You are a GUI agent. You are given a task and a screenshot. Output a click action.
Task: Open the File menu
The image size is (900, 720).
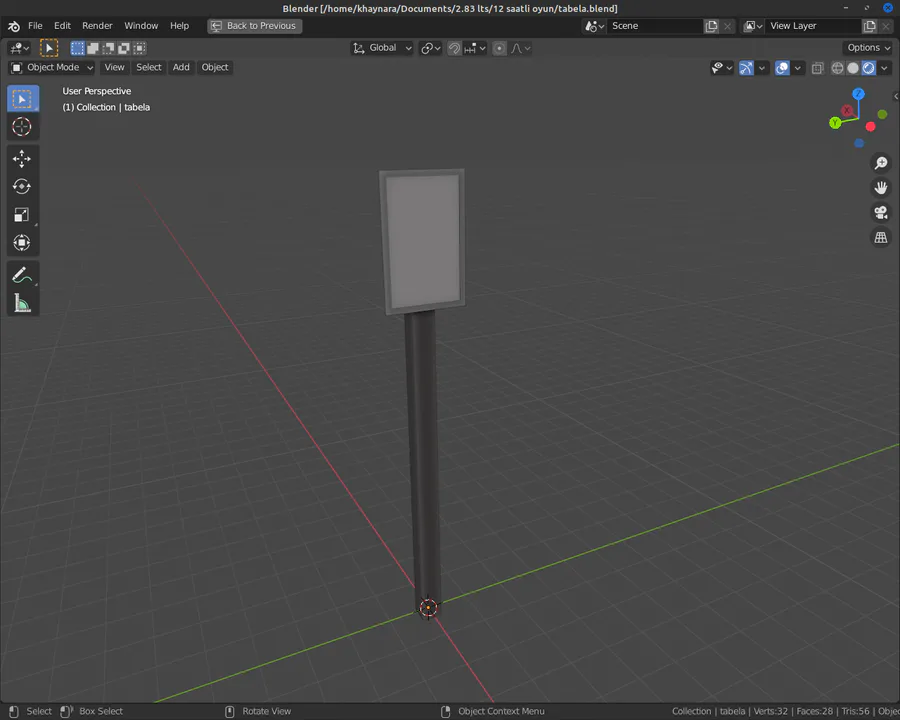click(x=35, y=26)
